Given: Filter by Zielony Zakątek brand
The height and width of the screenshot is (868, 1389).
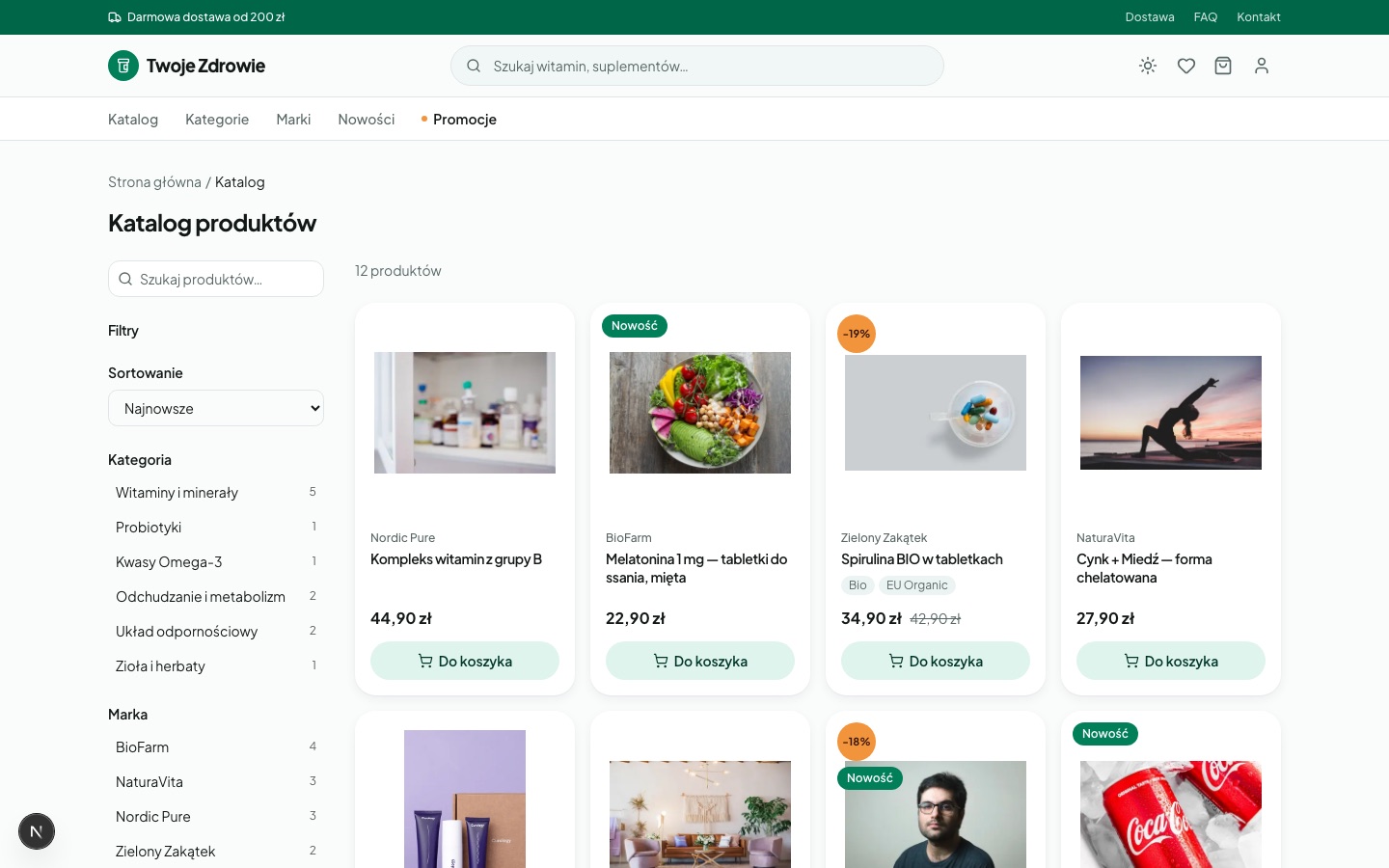Looking at the screenshot, I should (216, 852).
